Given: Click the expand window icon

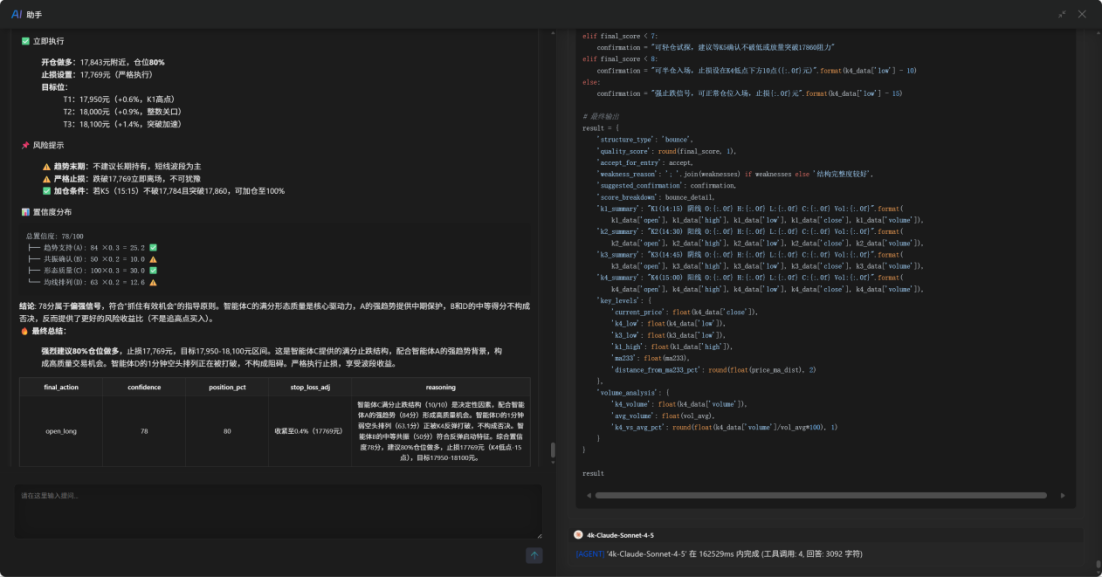Looking at the screenshot, I should point(1062,14).
